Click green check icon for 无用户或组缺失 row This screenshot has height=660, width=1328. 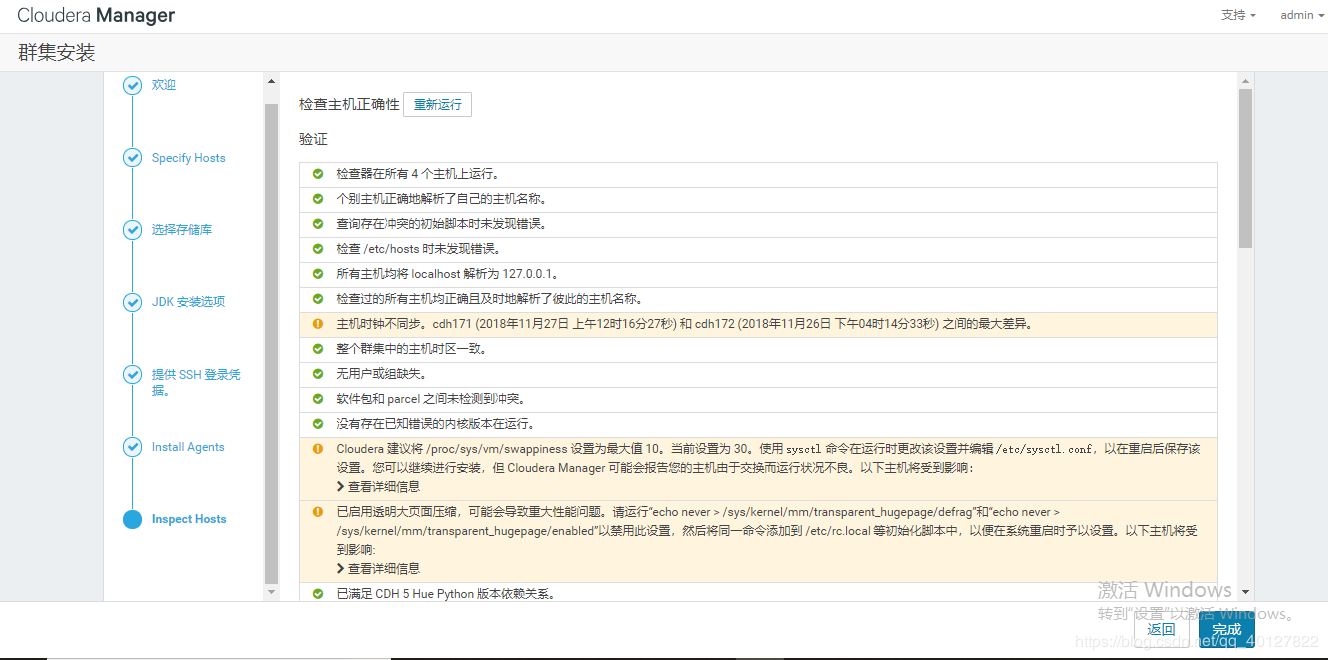[x=318, y=374]
